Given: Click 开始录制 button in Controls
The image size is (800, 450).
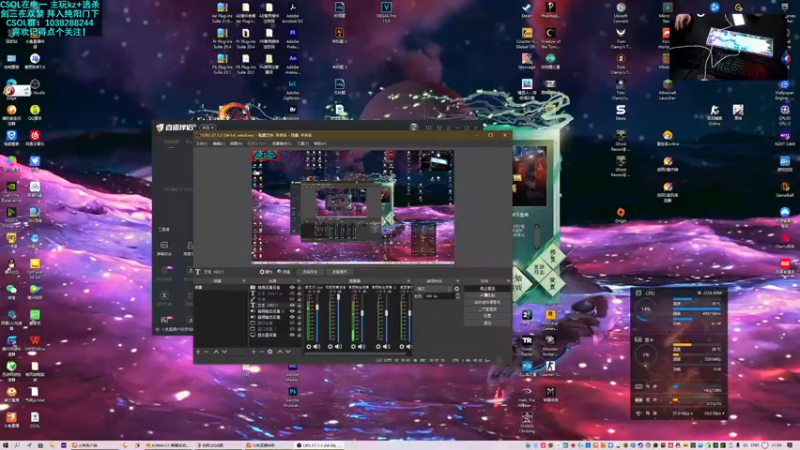Looking at the screenshot, I should pyautogui.click(x=487, y=295).
